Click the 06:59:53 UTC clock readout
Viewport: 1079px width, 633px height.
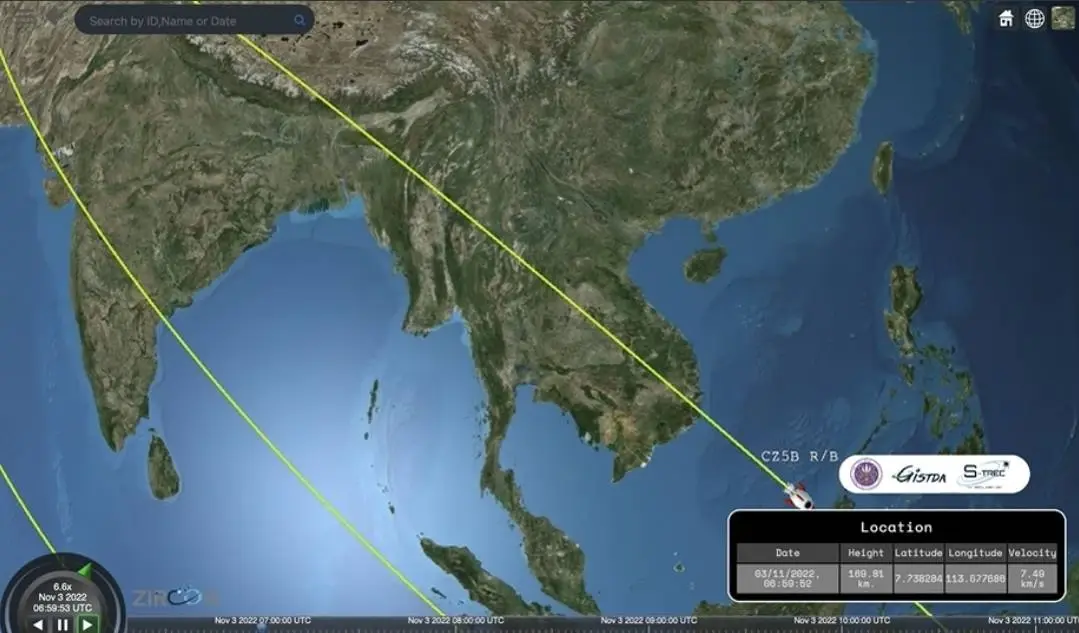point(63,608)
